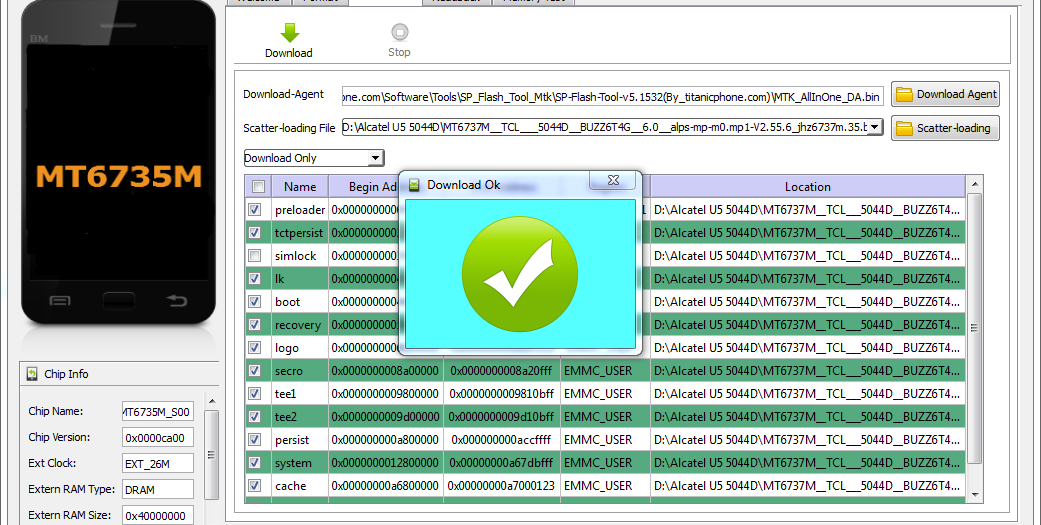Sort the table by Name column
The image size is (1041, 525).
pyautogui.click(x=300, y=187)
